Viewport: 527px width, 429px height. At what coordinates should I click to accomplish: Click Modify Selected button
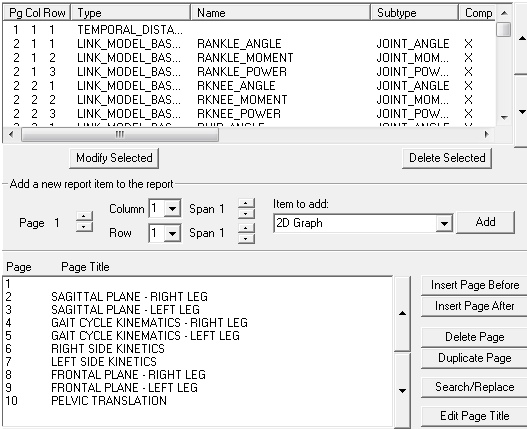[x=114, y=158]
